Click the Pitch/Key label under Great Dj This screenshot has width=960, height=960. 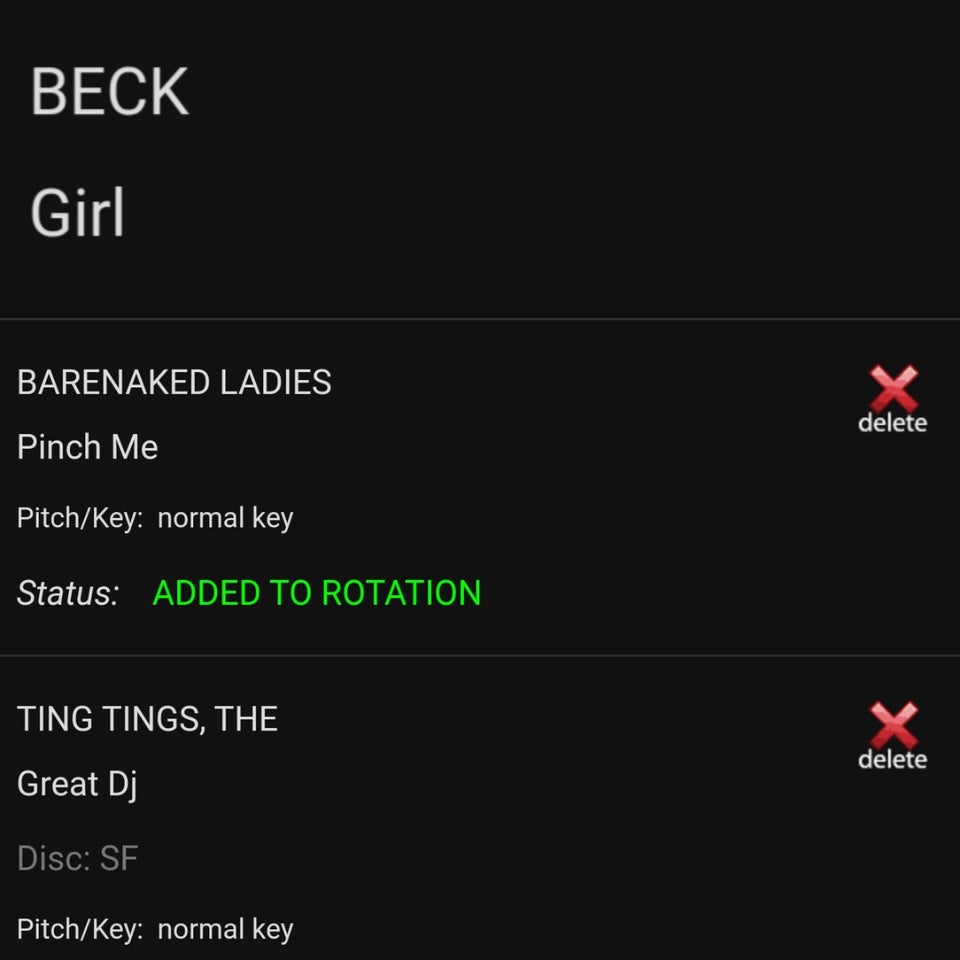80,929
